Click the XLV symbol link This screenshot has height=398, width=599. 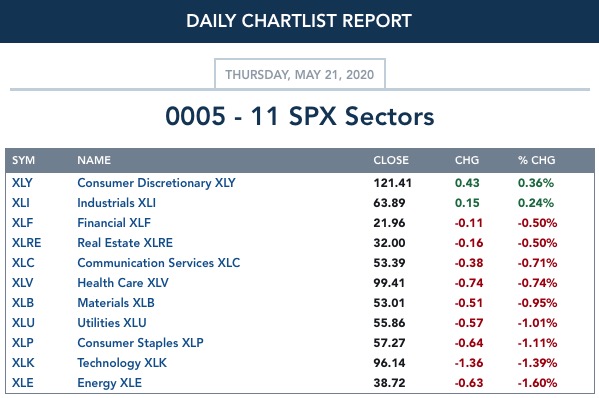(x=22, y=283)
